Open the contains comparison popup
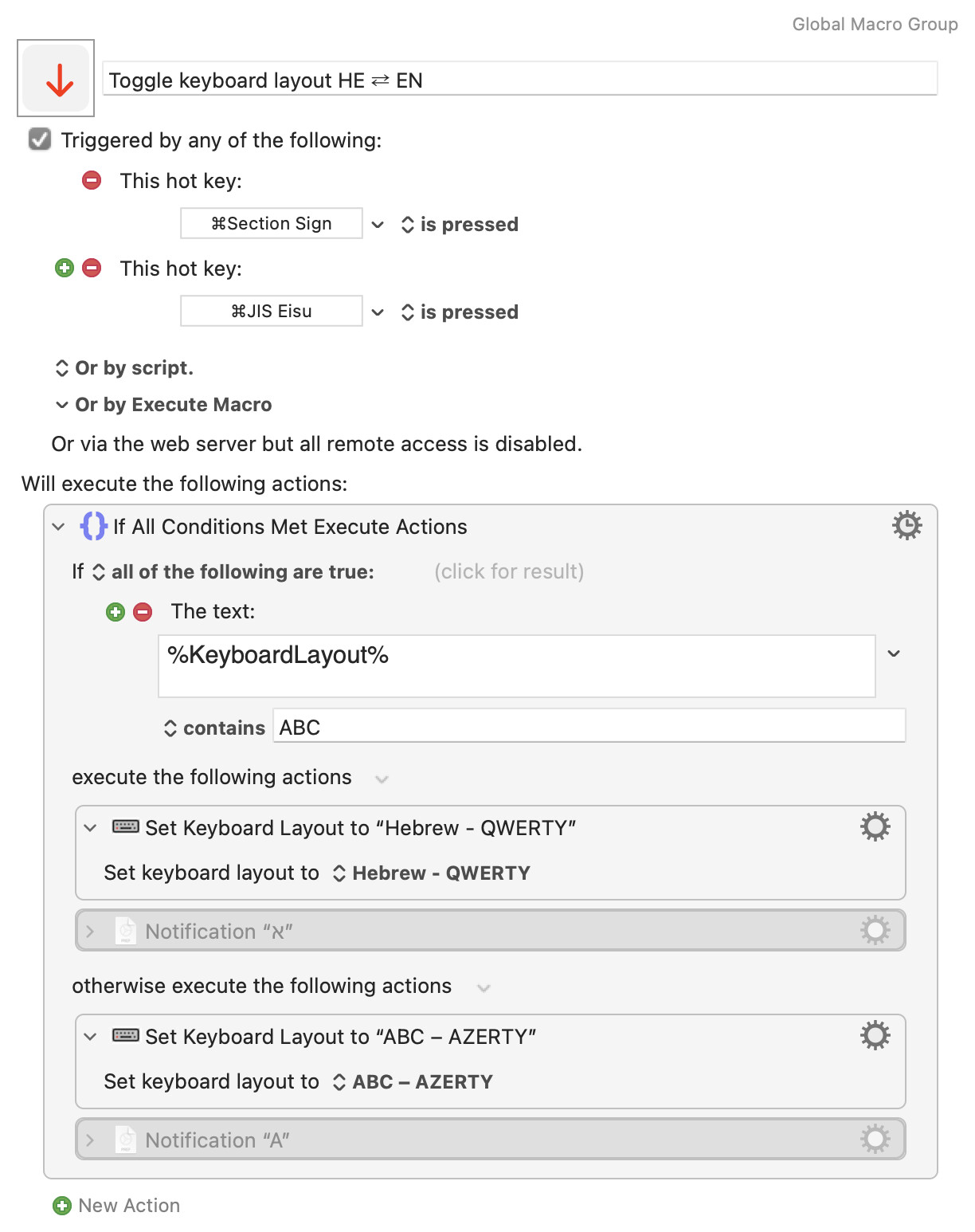 click(x=214, y=728)
